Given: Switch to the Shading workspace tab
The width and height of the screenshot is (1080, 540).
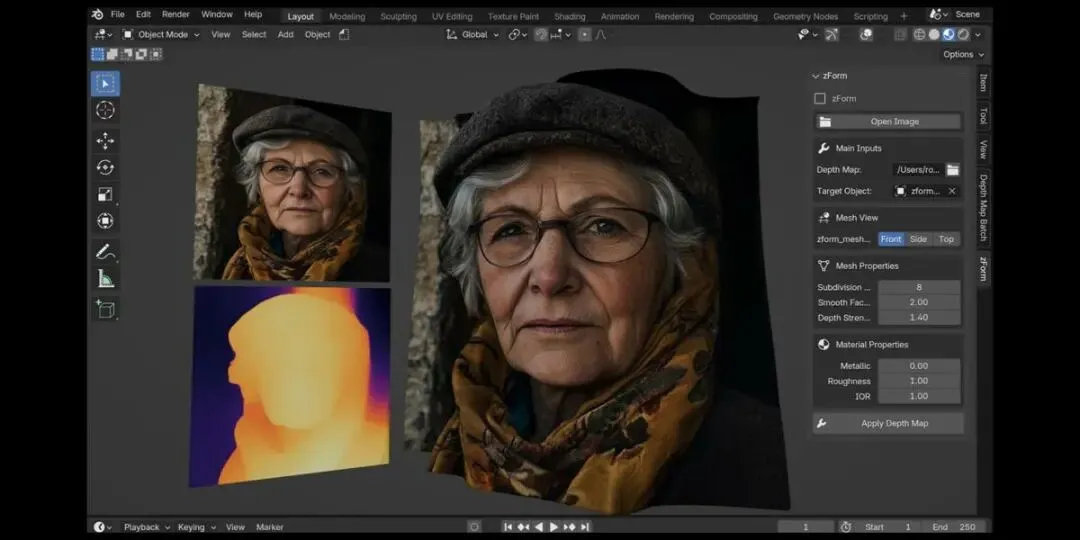Looking at the screenshot, I should pyautogui.click(x=570, y=16).
